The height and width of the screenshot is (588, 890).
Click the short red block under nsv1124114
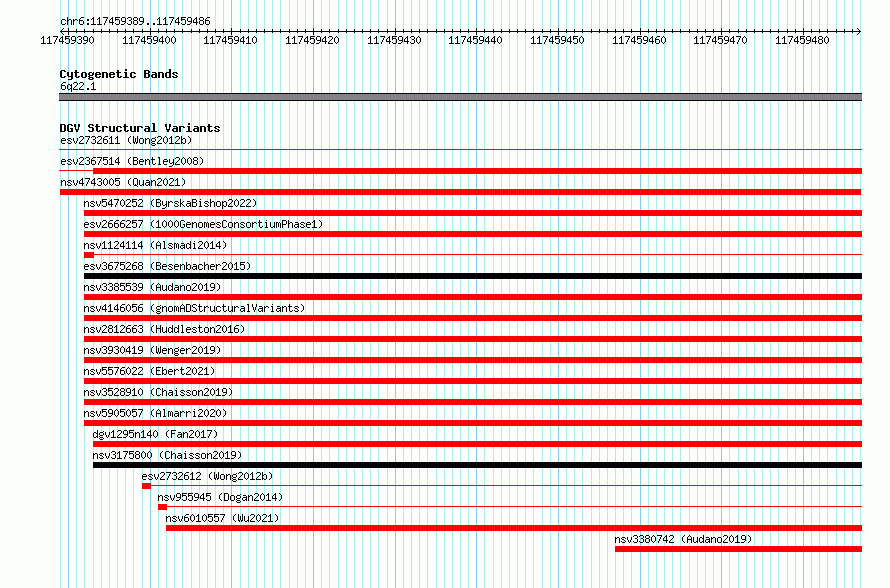[89, 255]
